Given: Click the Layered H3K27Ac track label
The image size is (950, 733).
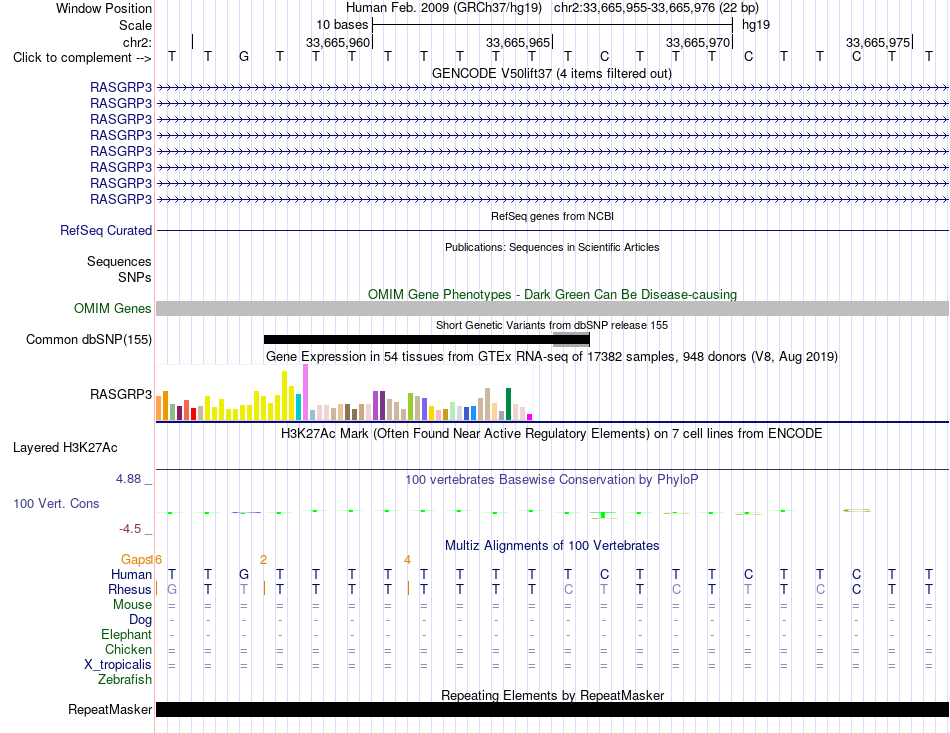Looking at the screenshot, I should (65, 448).
